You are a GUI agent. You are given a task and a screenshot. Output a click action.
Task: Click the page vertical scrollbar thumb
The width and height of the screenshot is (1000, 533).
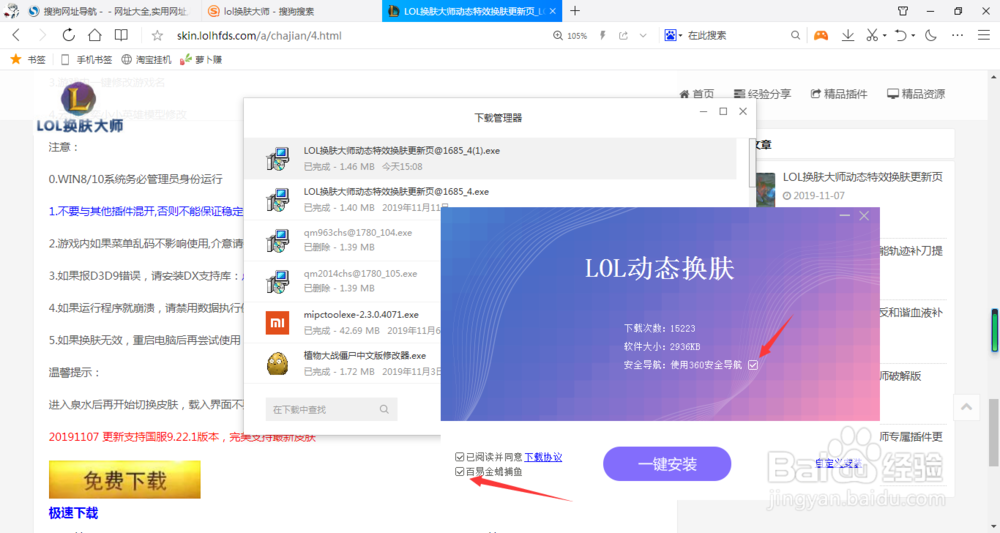(x=994, y=433)
